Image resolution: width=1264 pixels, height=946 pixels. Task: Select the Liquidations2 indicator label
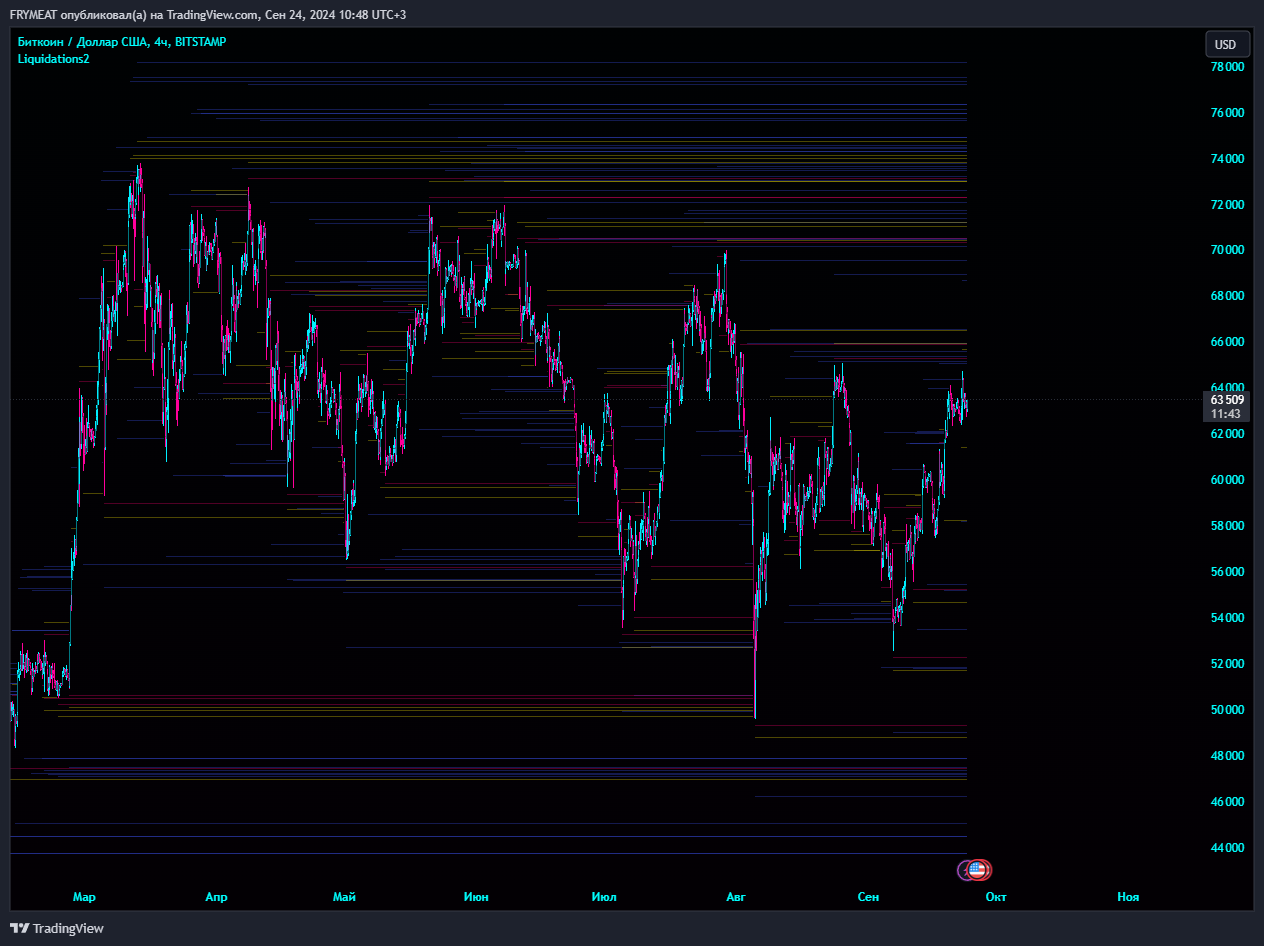[54, 59]
